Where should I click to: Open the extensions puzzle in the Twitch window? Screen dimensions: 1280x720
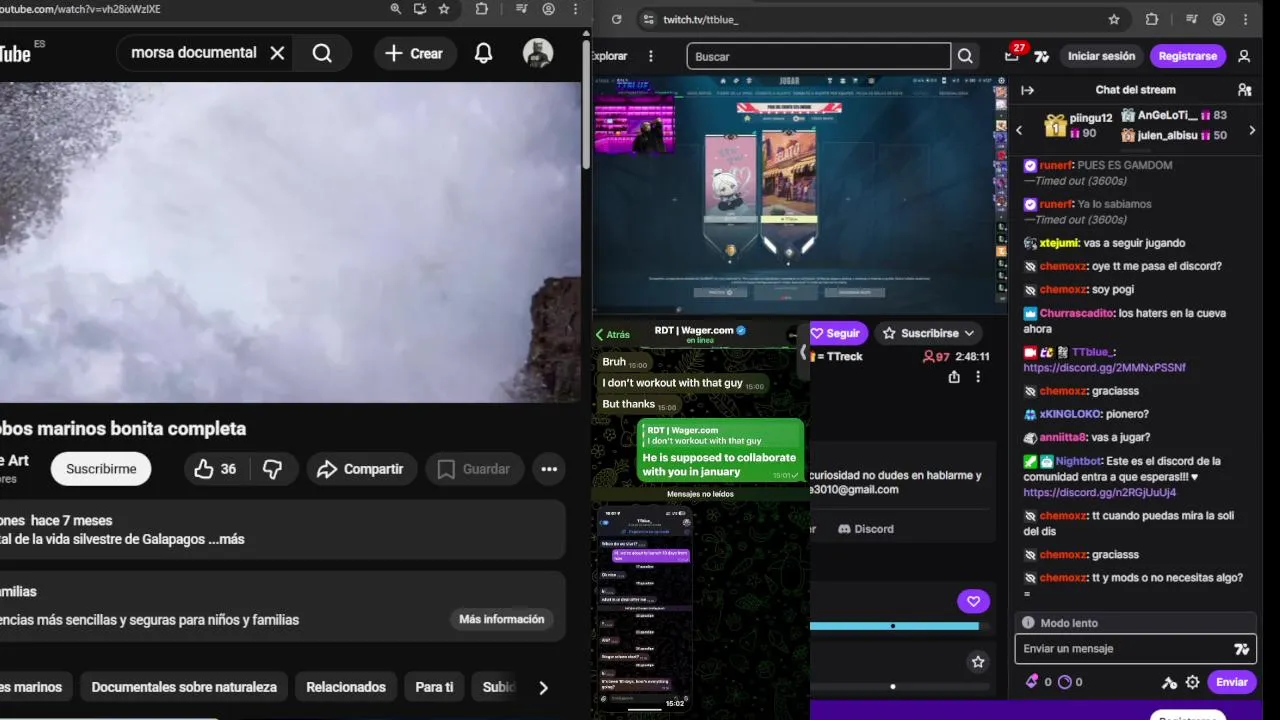[1151, 19]
